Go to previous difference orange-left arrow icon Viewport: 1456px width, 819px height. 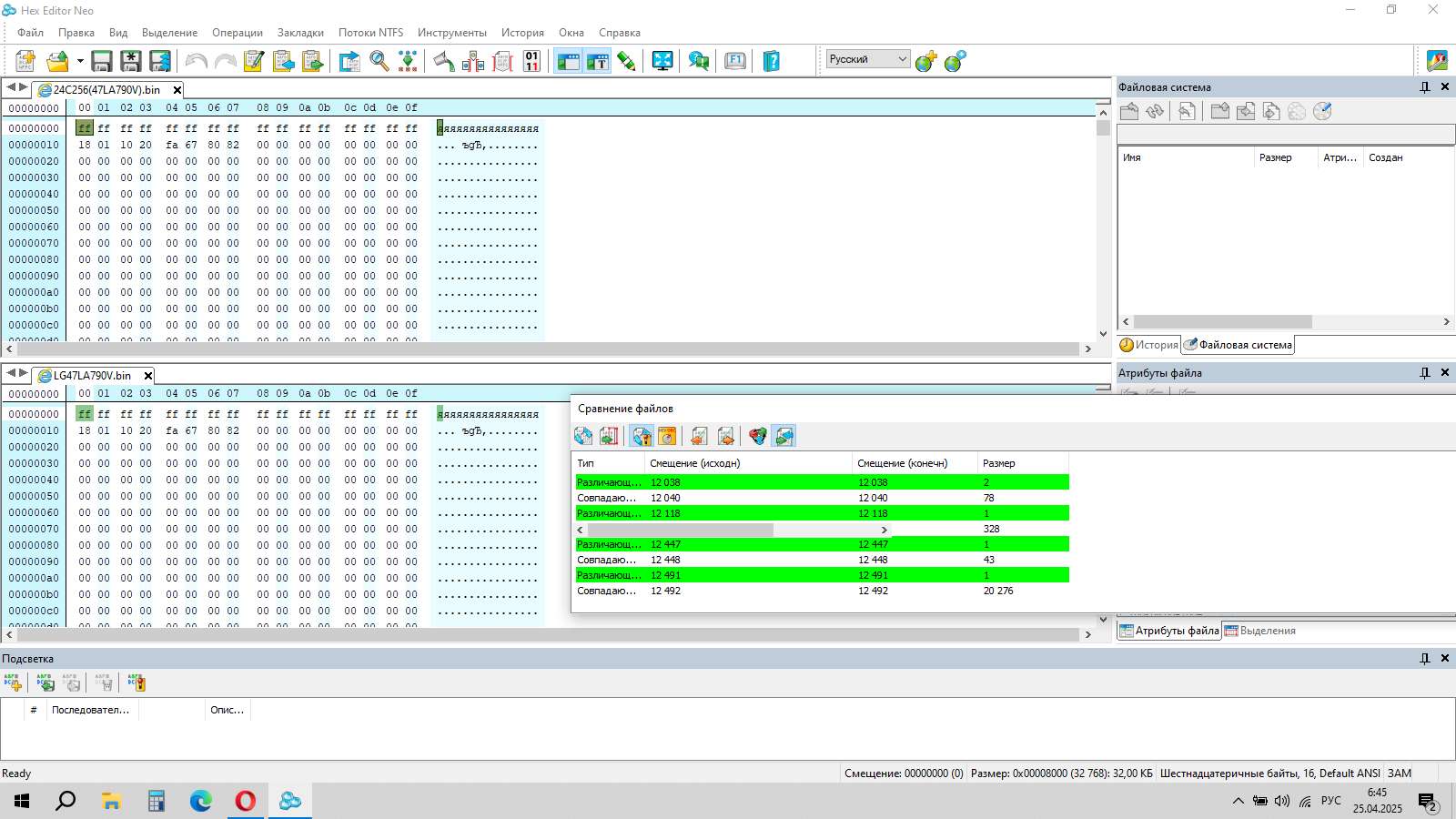point(699,436)
